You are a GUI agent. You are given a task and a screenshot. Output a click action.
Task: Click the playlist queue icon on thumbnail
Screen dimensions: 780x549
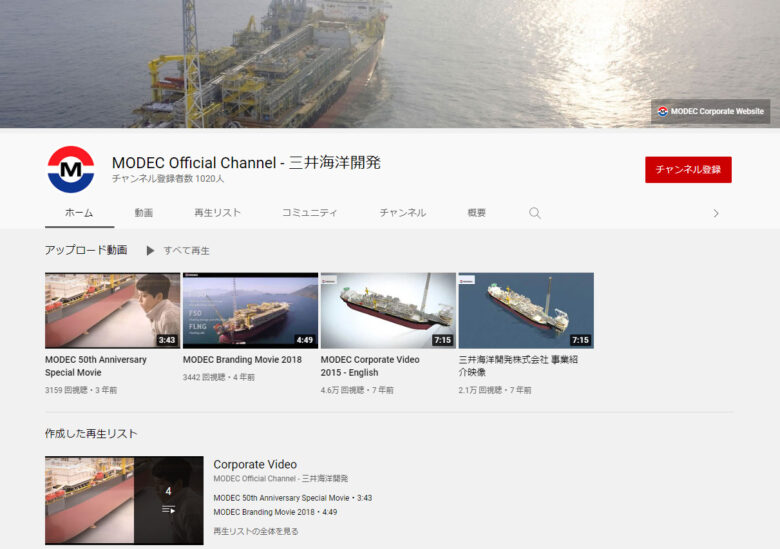pyautogui.click(x=169, y=509)
